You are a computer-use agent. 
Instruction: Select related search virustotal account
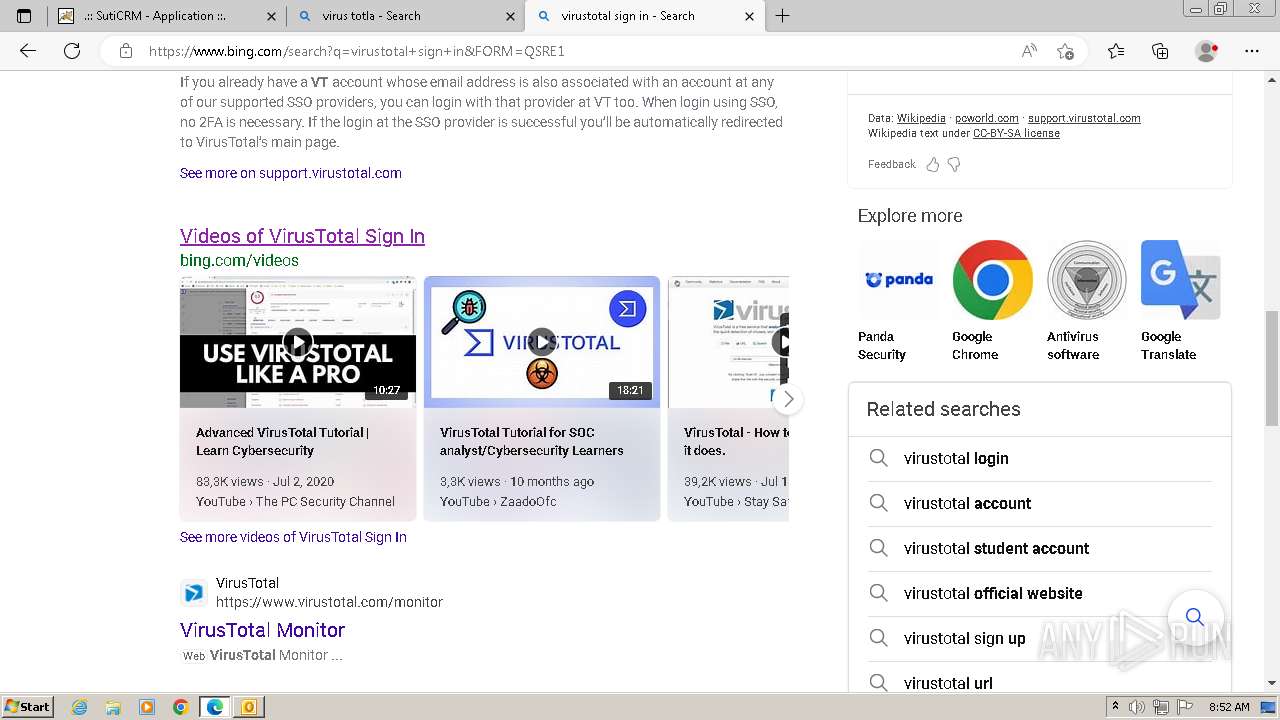1040,503
